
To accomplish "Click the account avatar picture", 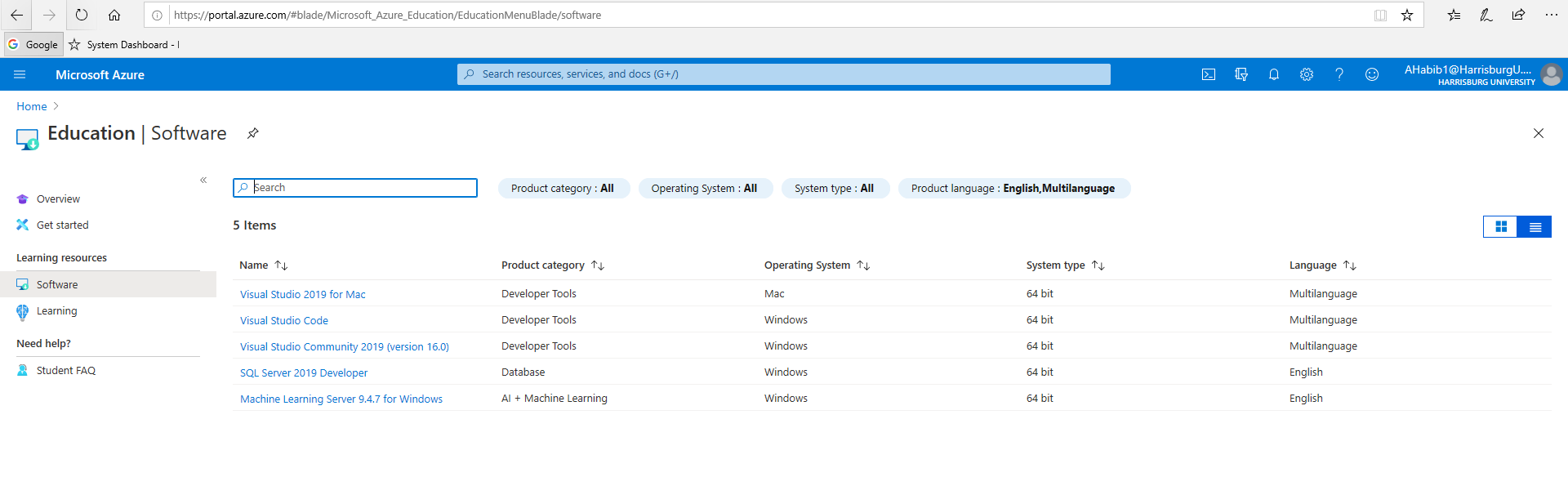I will tap(1552, 74).
